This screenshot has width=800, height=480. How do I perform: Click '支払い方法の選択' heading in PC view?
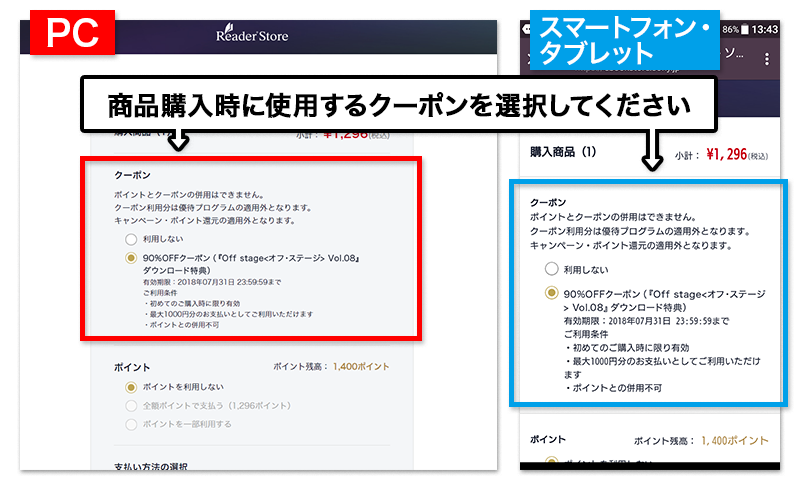click(151, 466)
